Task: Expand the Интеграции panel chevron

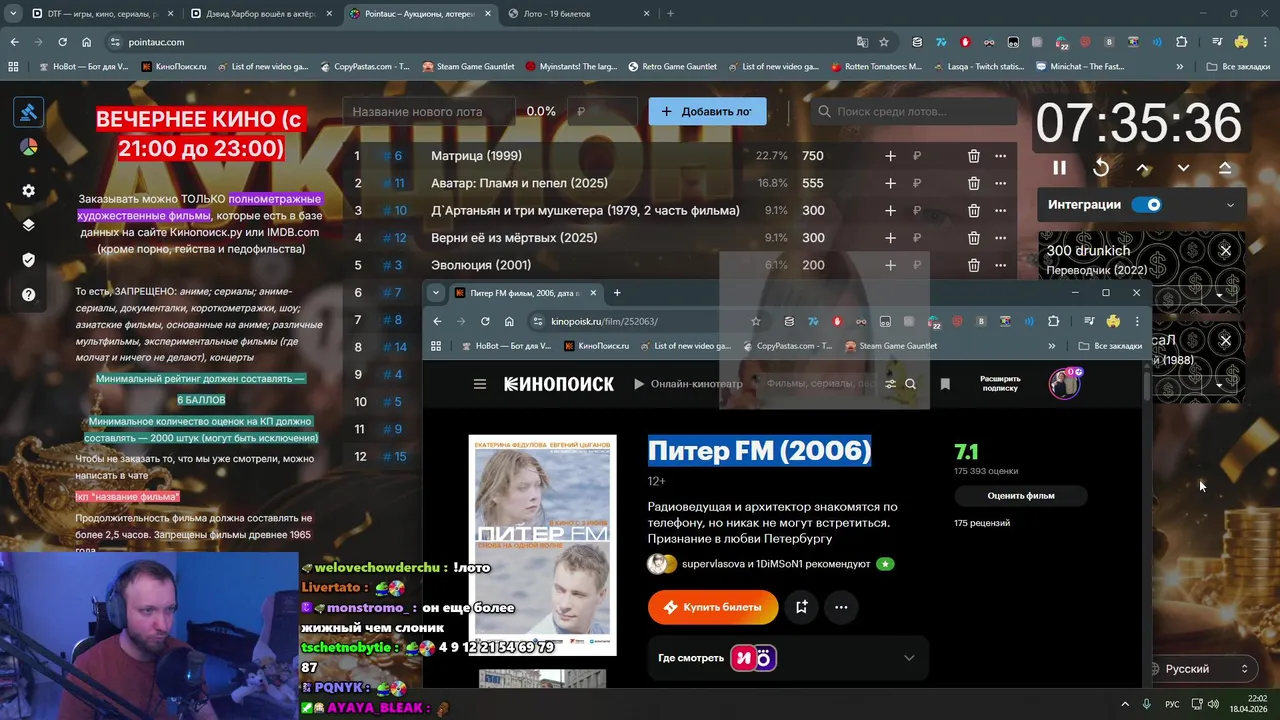Action: [x=1230, y=205]
